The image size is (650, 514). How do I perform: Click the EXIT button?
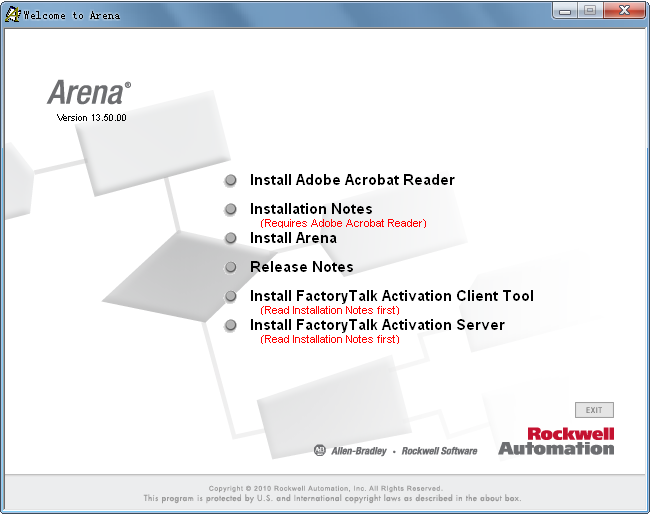594,410
